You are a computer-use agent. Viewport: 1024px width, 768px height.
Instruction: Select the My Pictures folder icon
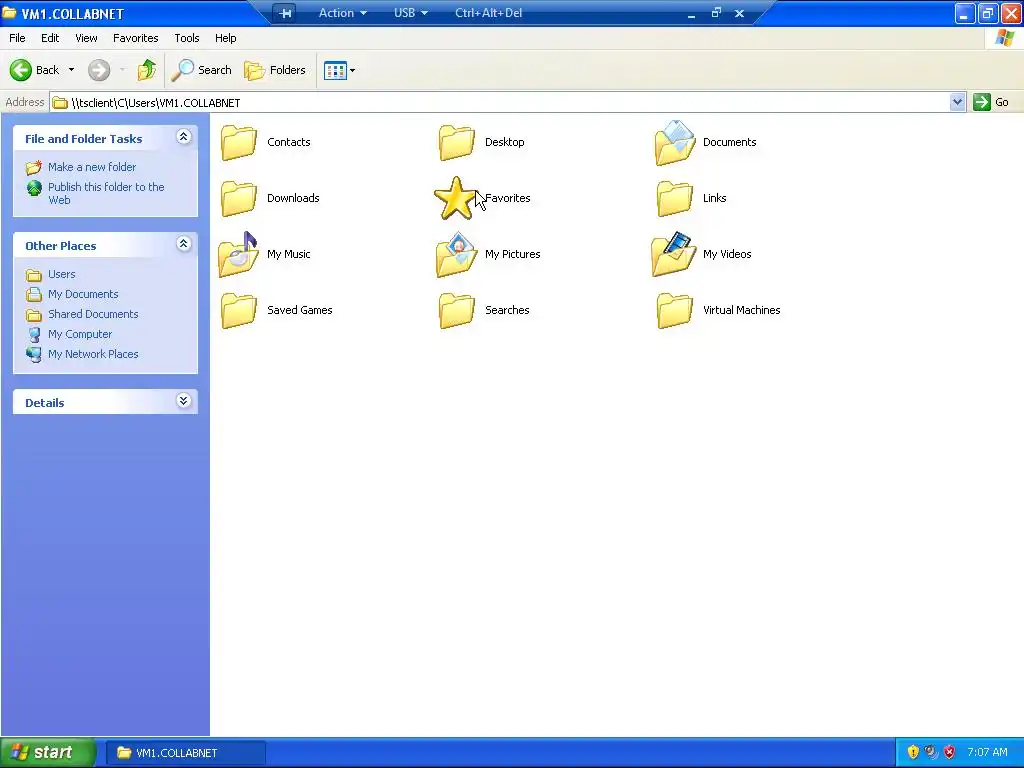[456, 255]
